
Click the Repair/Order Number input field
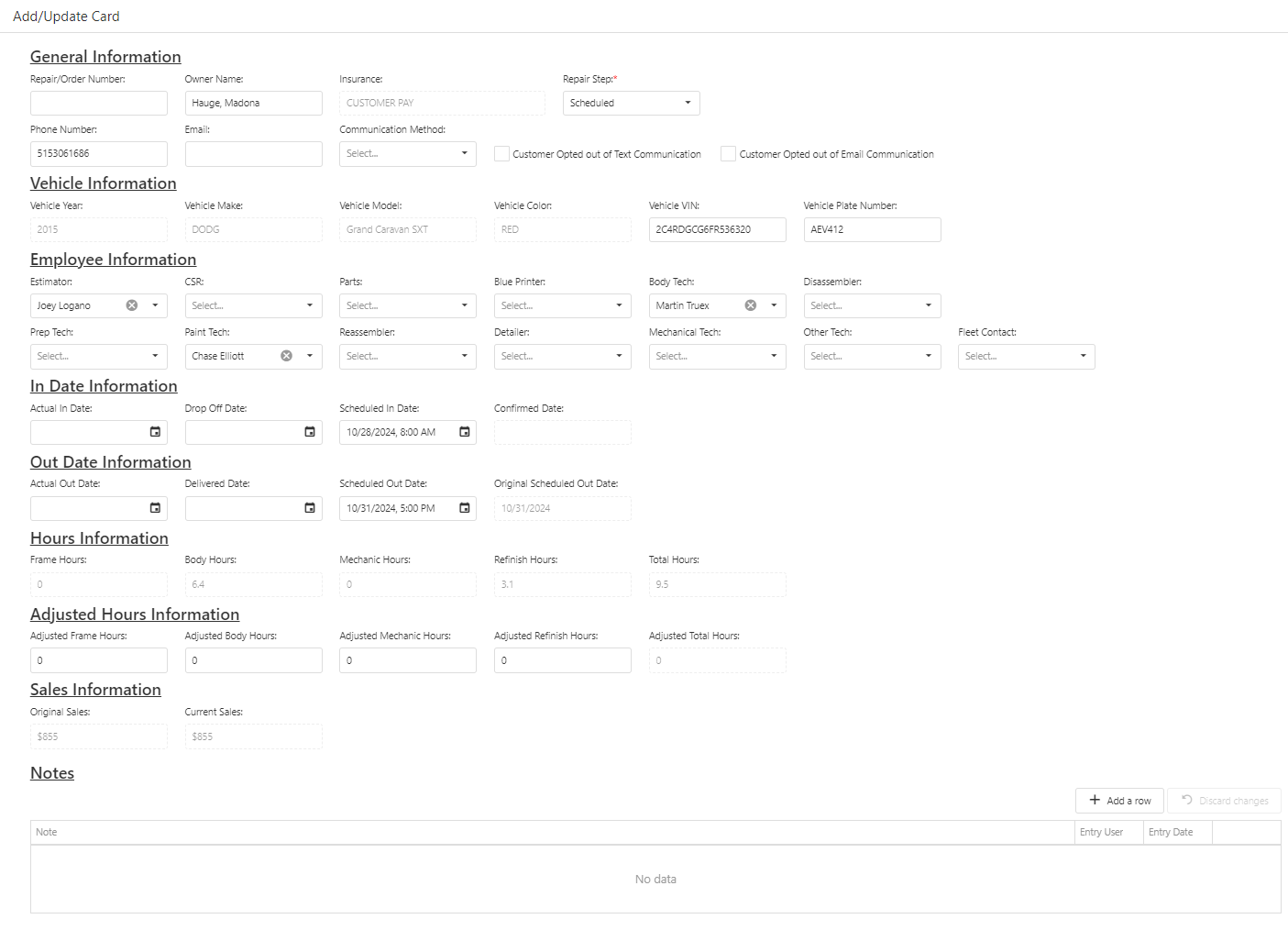(x=99, y=103)
